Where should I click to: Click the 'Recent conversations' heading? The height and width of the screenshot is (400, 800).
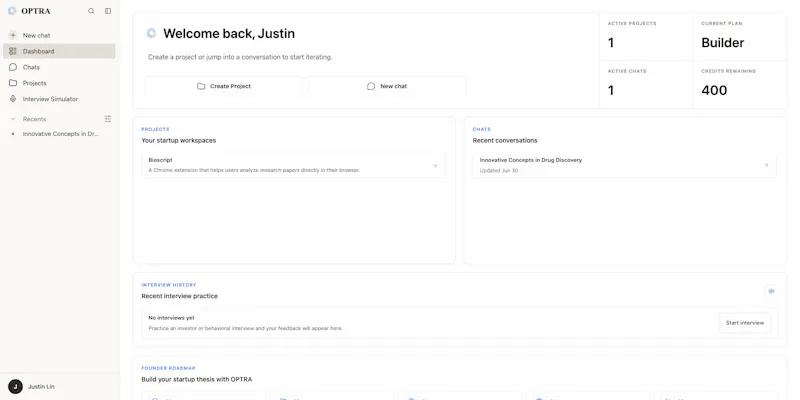(505, 140)
